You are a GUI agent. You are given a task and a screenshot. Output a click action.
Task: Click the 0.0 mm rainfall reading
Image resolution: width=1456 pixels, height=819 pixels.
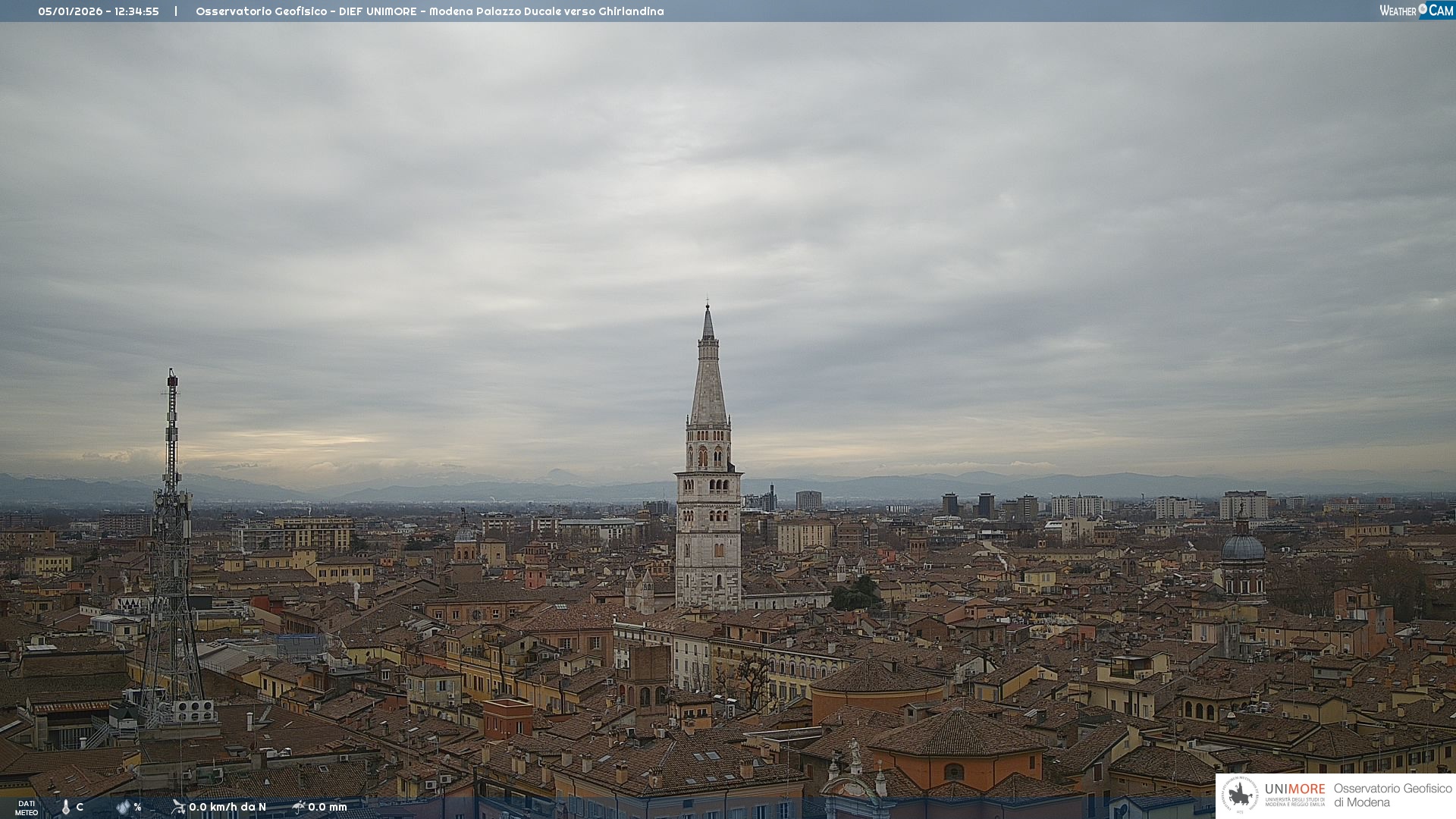click(x=328, y=807)
